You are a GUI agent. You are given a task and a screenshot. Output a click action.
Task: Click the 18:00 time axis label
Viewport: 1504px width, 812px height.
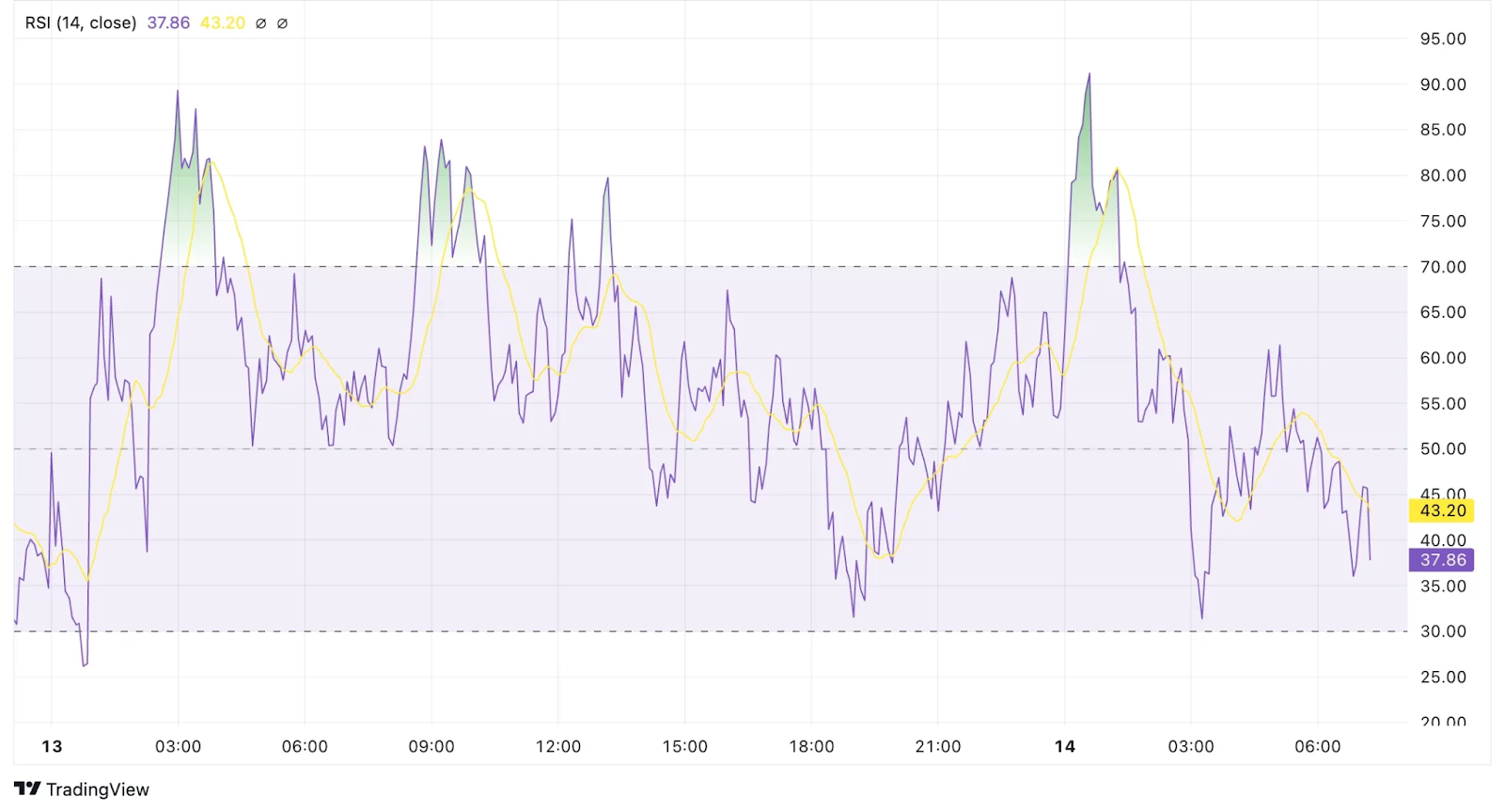(x=811, y=746)
